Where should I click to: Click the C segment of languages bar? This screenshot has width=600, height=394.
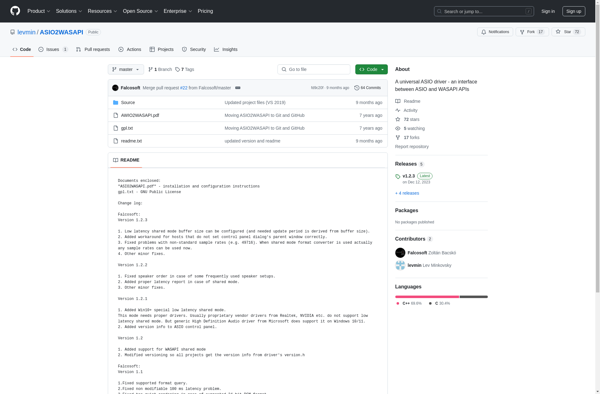click(474, 297)
